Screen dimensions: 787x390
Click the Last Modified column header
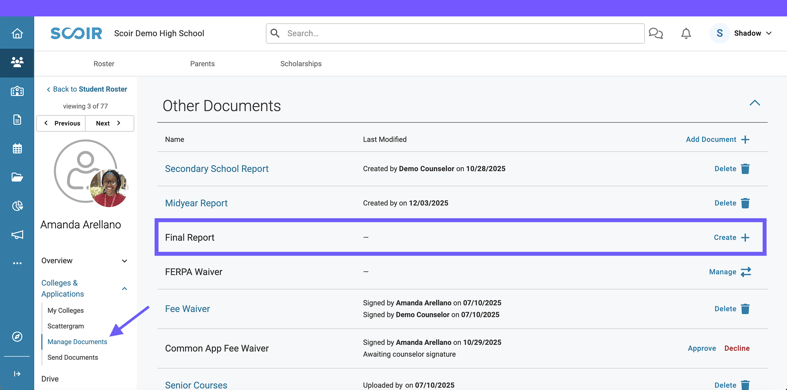[384, 140]
